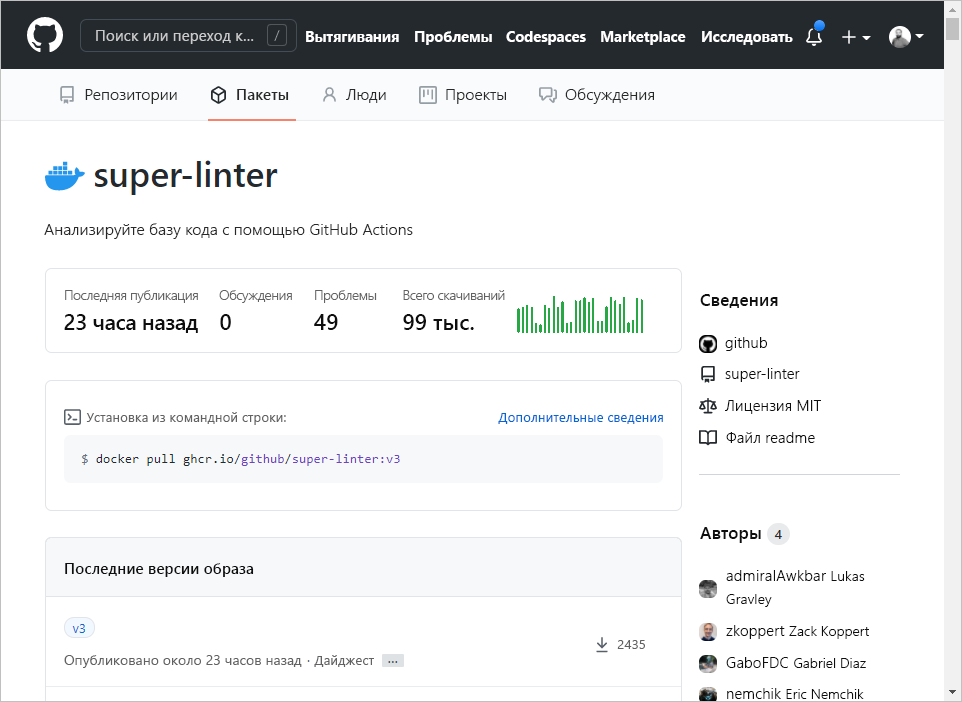Click the repository icon beside super-linter
This screenshot has height=702, width=962.
(x=708, y=374)
